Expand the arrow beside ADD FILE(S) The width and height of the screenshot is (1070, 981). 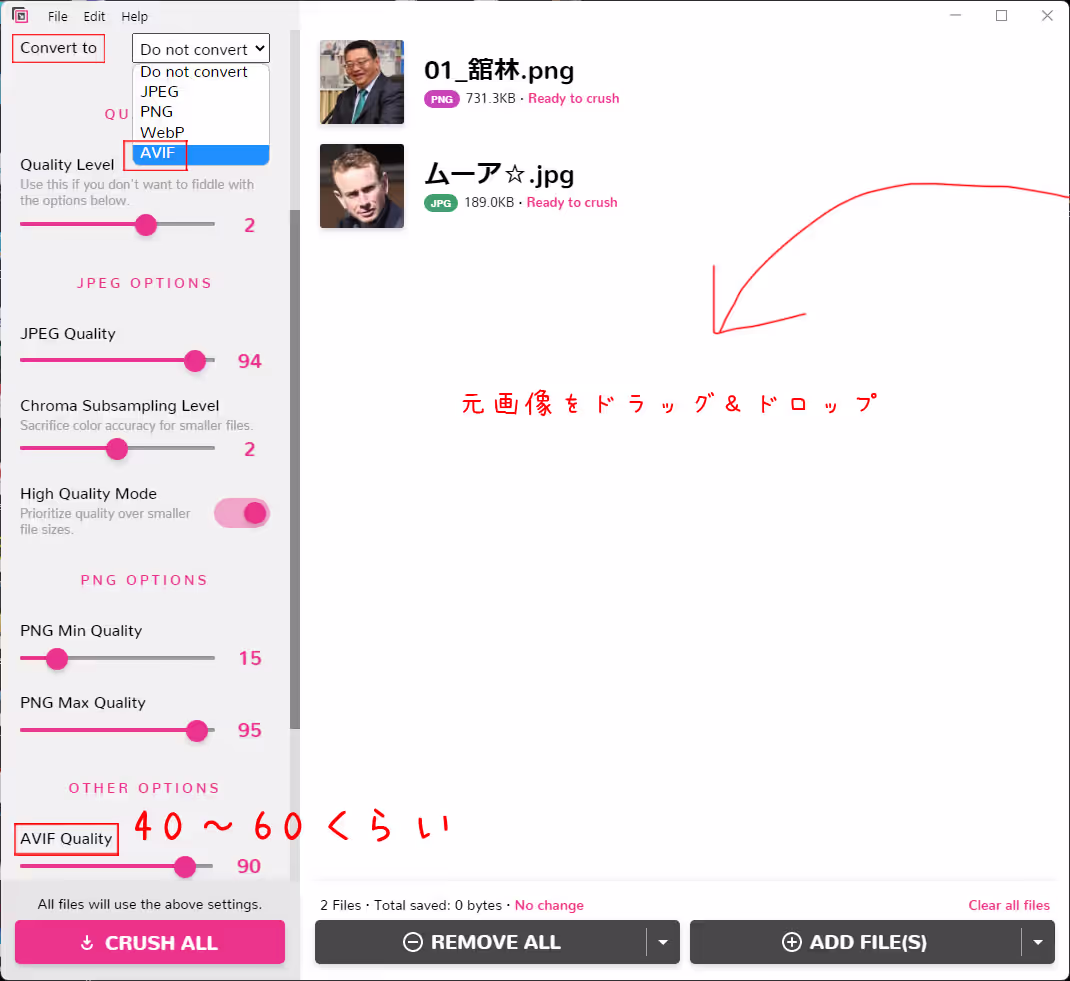click(1038, 942)
